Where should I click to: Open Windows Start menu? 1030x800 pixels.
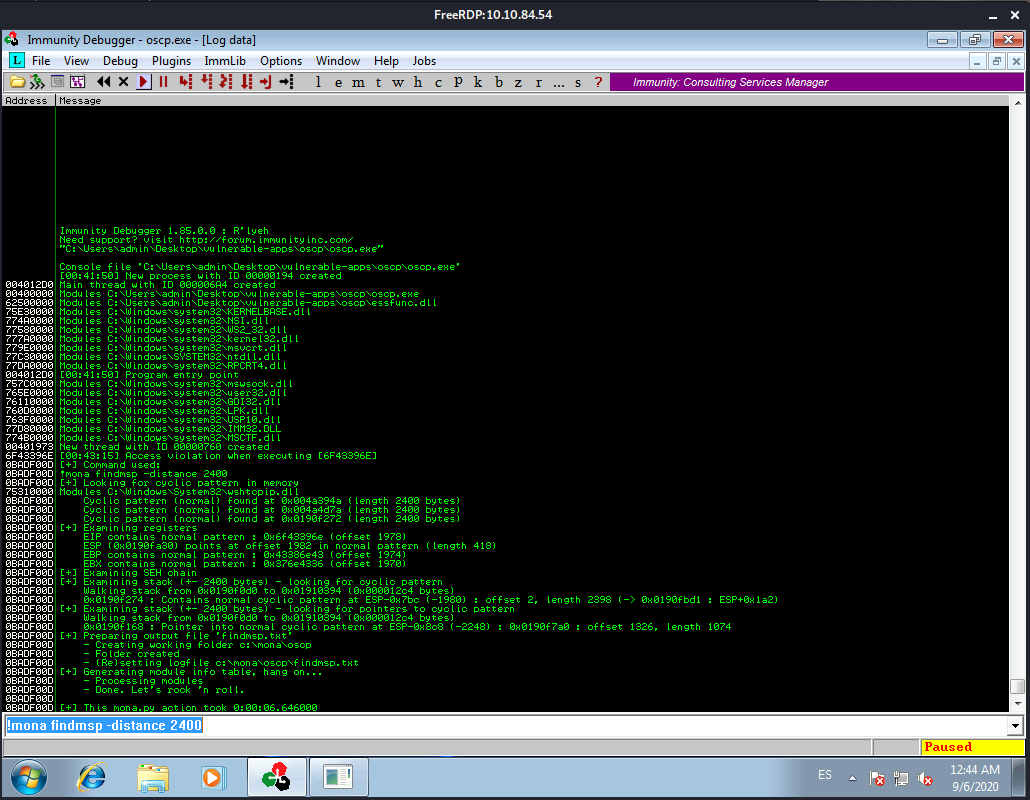[28, 778]
